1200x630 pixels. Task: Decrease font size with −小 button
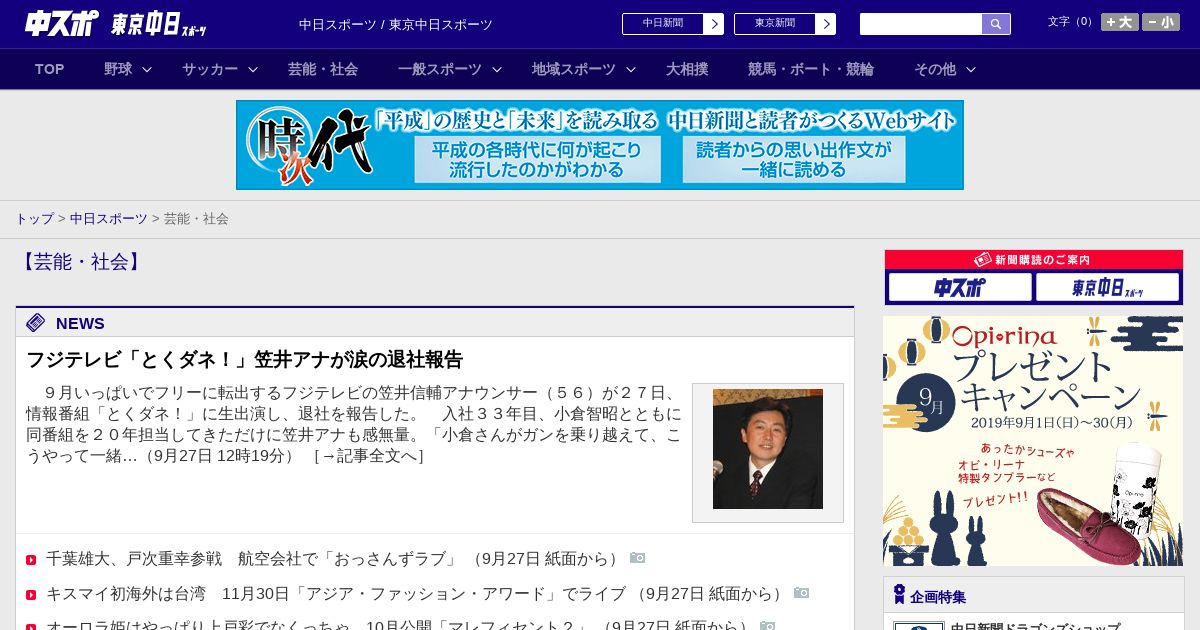click(1161, 22)
